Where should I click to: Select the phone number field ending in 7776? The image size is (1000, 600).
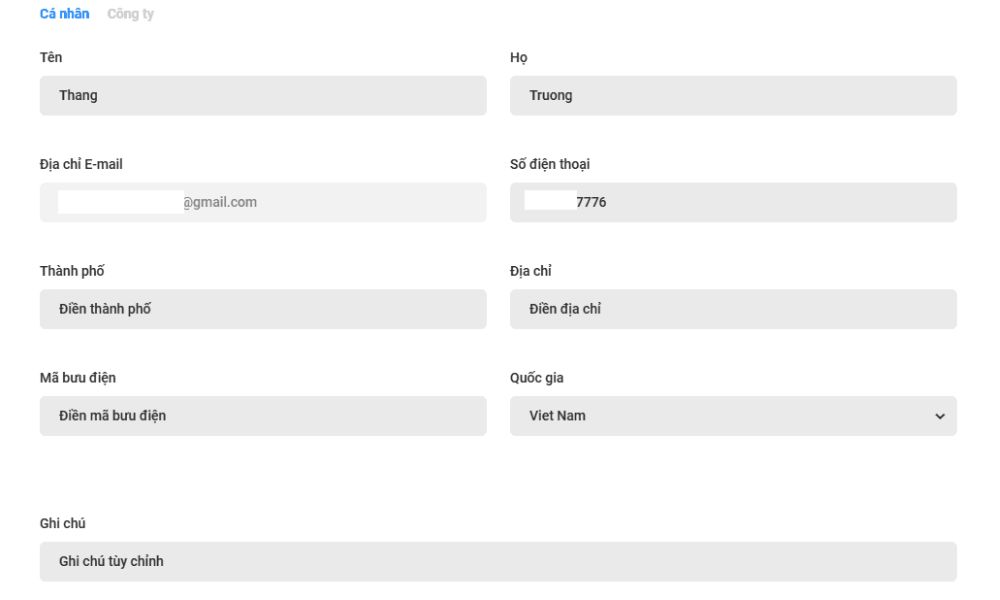click(733, 202)
